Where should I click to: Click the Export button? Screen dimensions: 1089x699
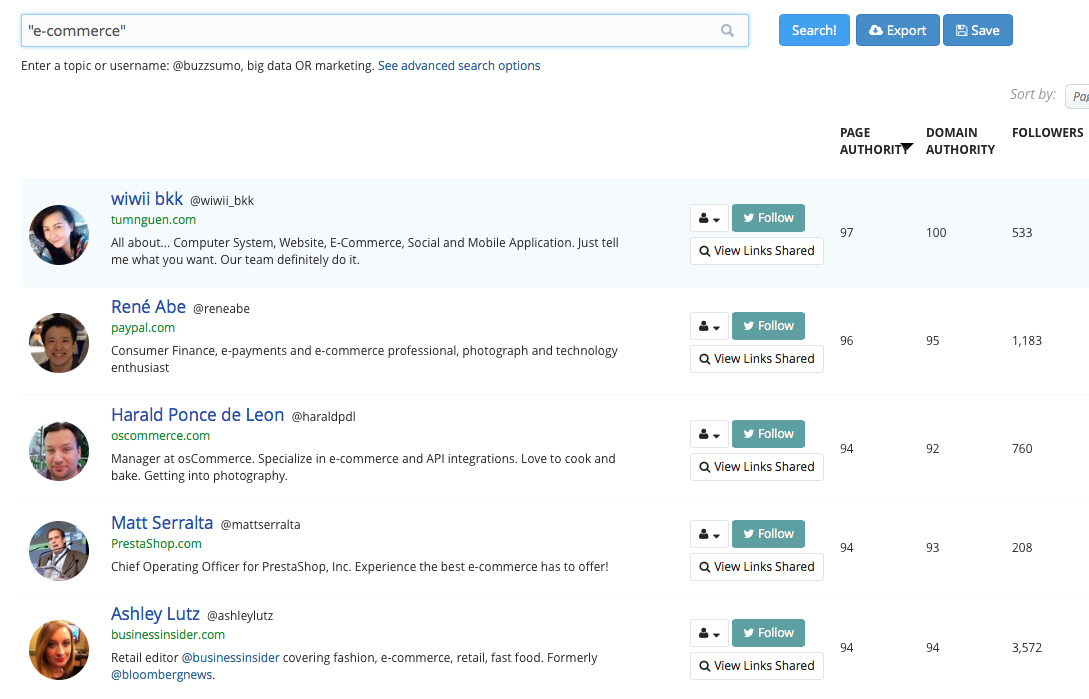897,30
